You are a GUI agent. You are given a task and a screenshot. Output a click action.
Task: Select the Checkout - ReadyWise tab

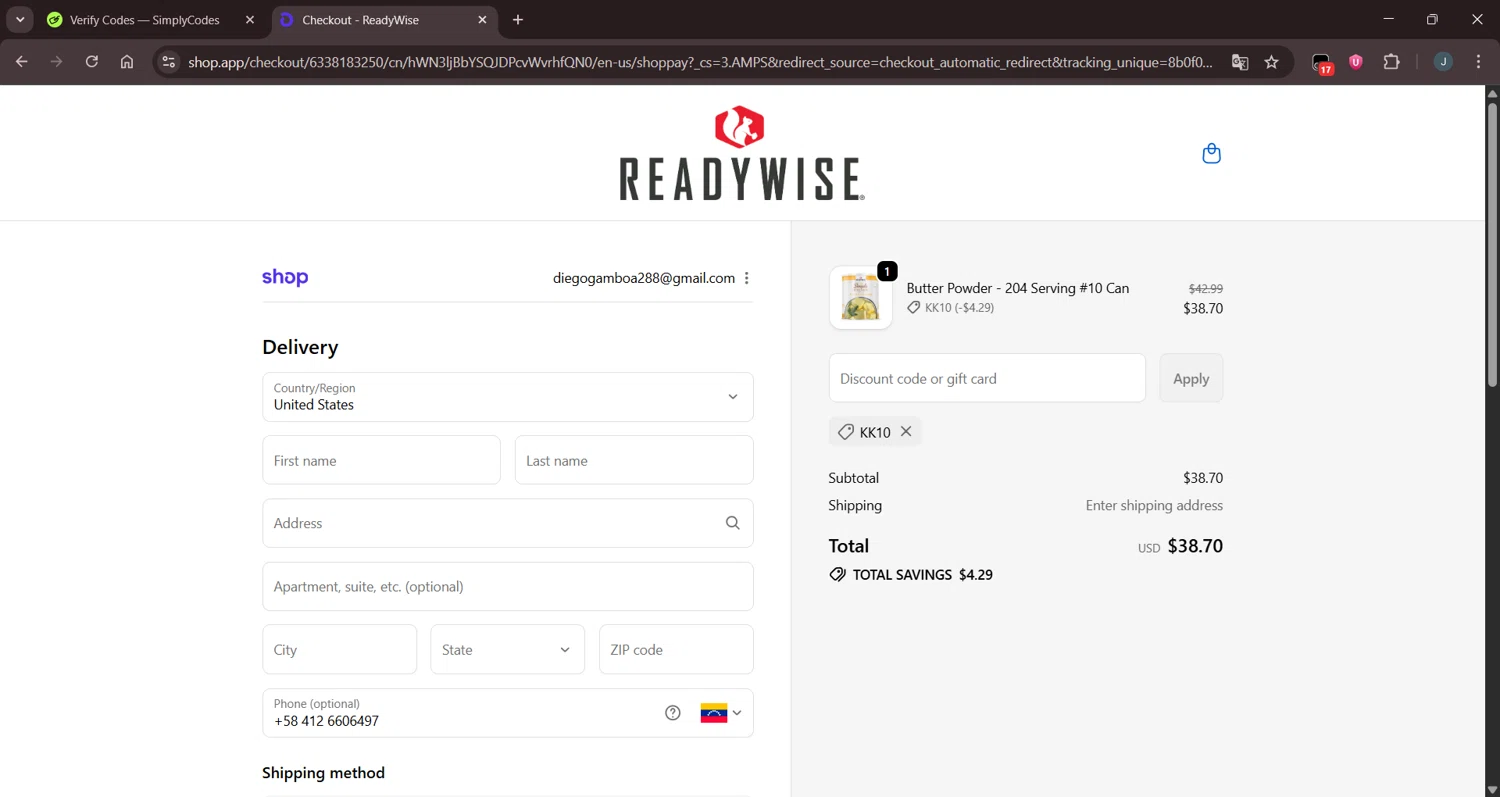[360, 20]
